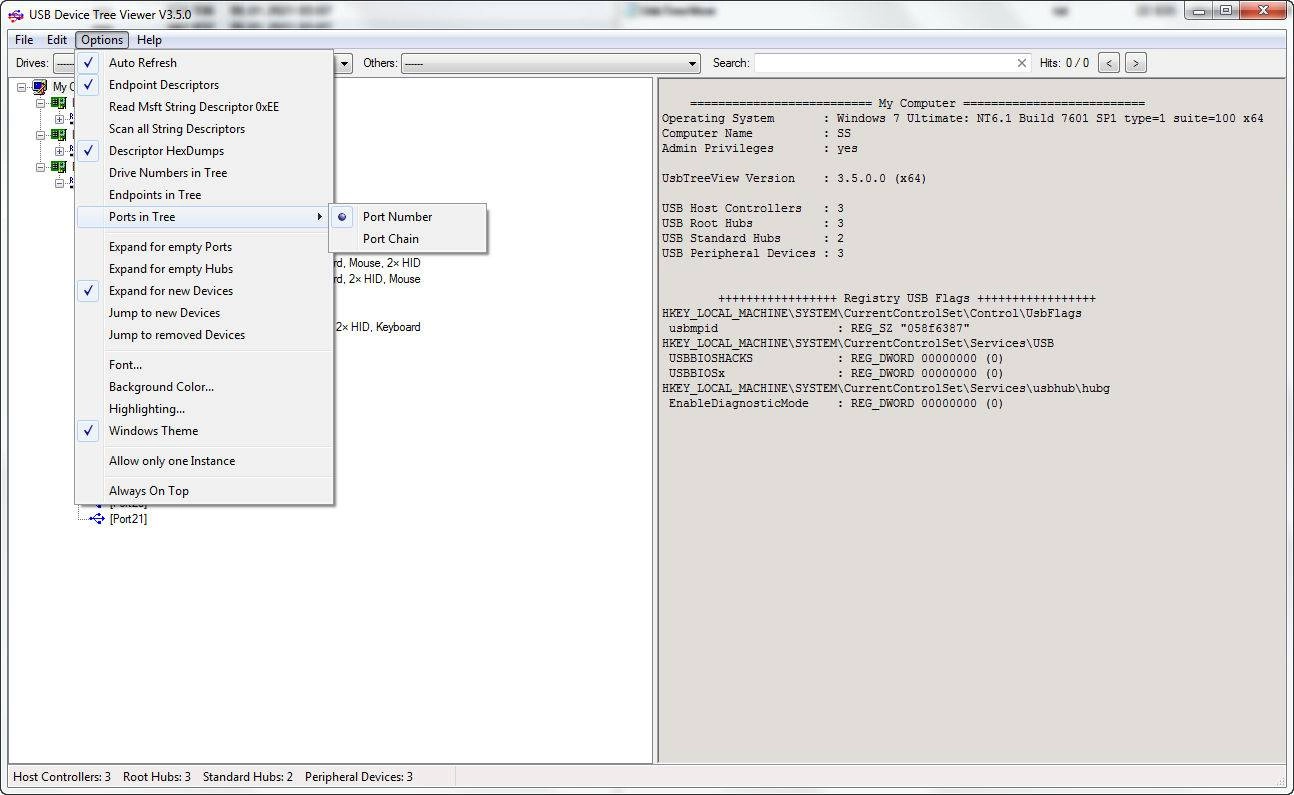Clear the search box with X icon
Screen dimensions: 1294x795
pos(1021,63)
